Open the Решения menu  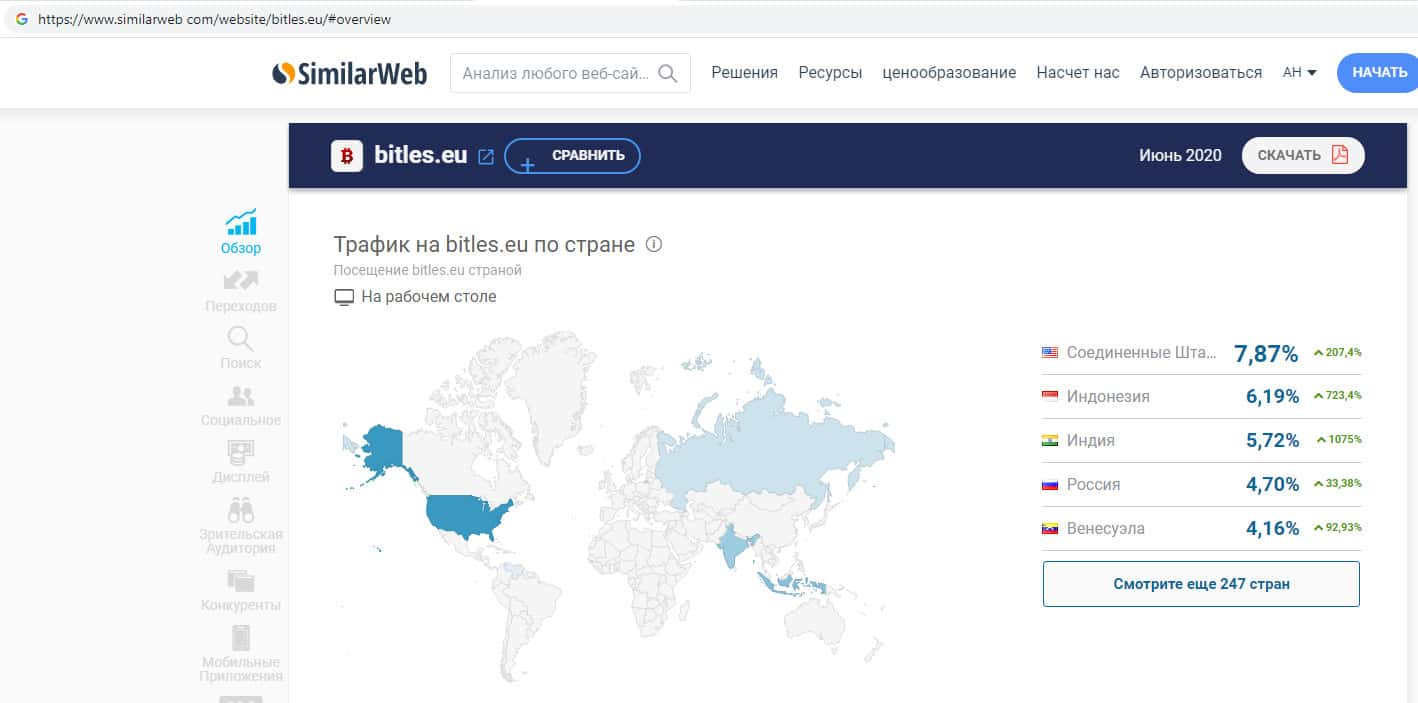coord(744,73)
